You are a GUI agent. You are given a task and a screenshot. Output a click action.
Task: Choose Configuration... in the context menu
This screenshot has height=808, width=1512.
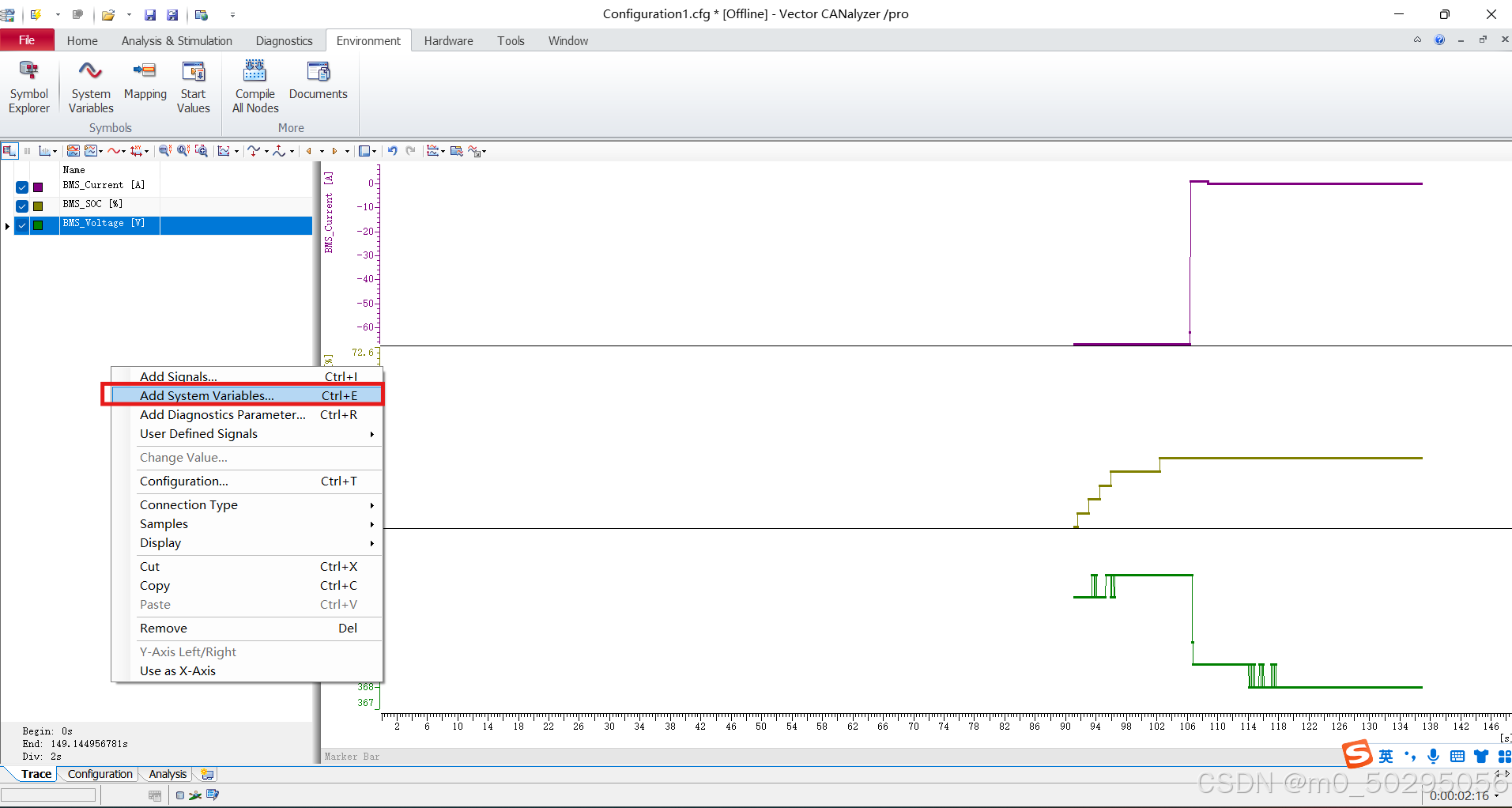[247, 481]
